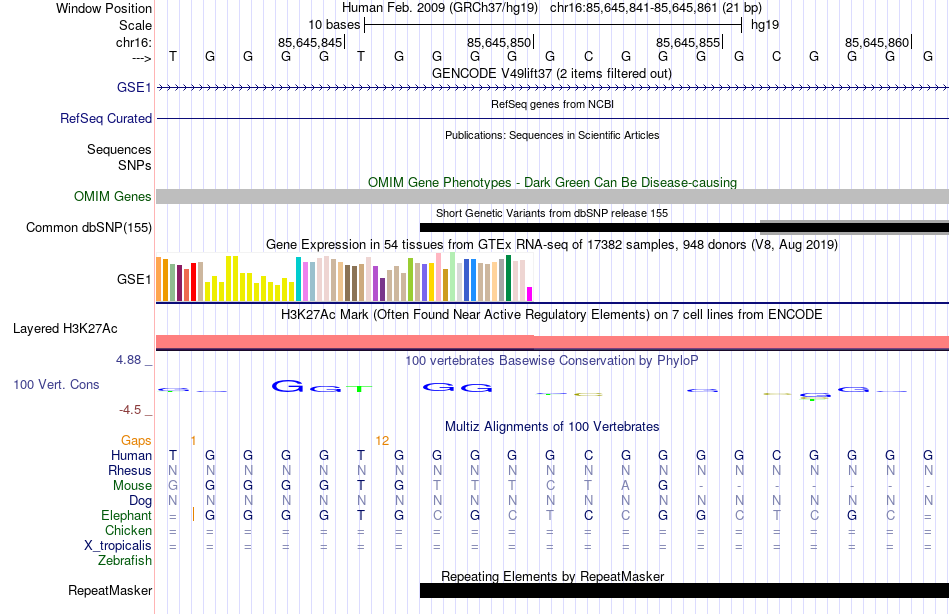Click the orange gap count '12'

tap(382, 441)
